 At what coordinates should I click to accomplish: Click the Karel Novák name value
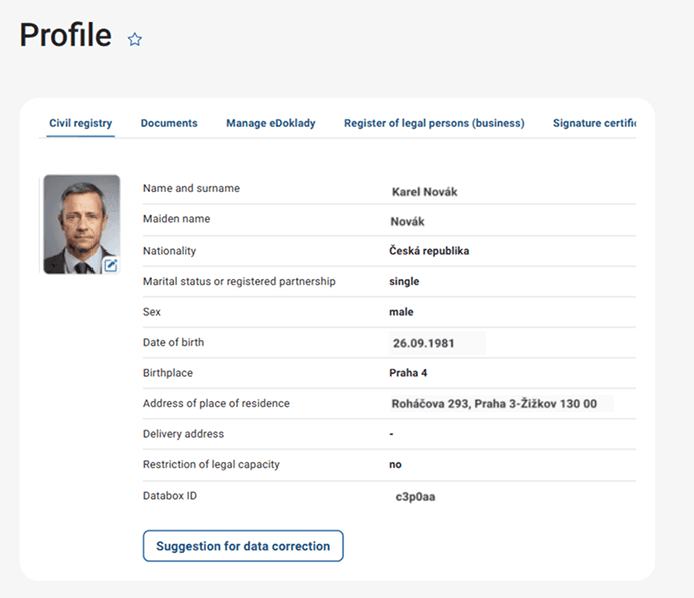pyautogui.click(x=424, y=192)
